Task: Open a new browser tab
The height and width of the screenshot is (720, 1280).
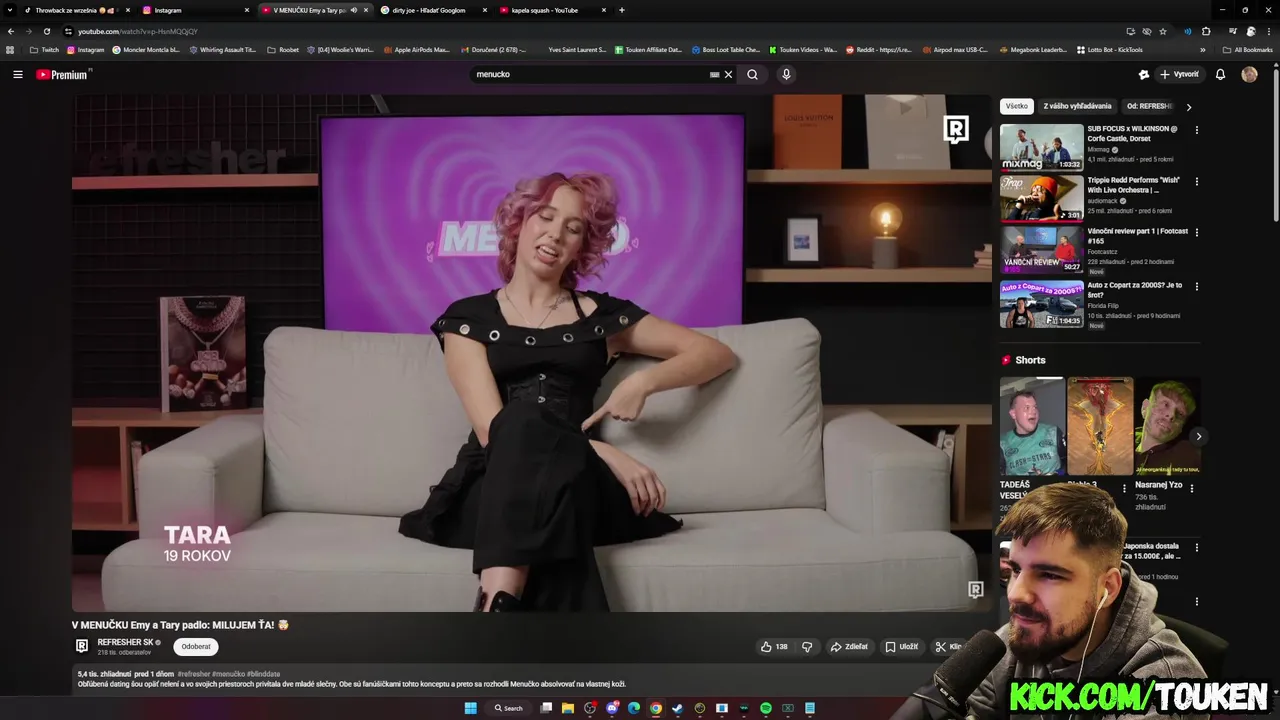Action: tap(622, 10)
